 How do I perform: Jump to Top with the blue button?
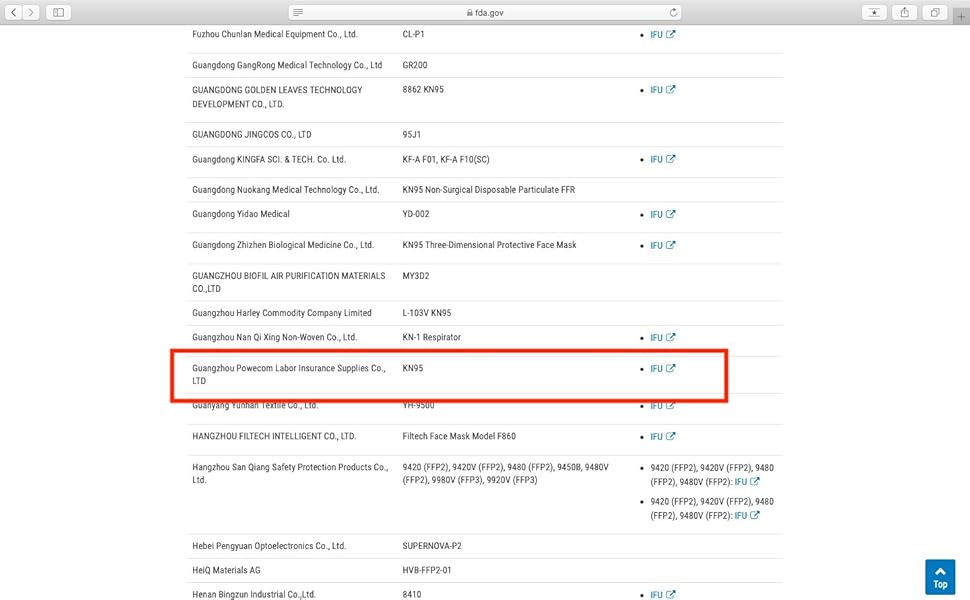point(940,576)
